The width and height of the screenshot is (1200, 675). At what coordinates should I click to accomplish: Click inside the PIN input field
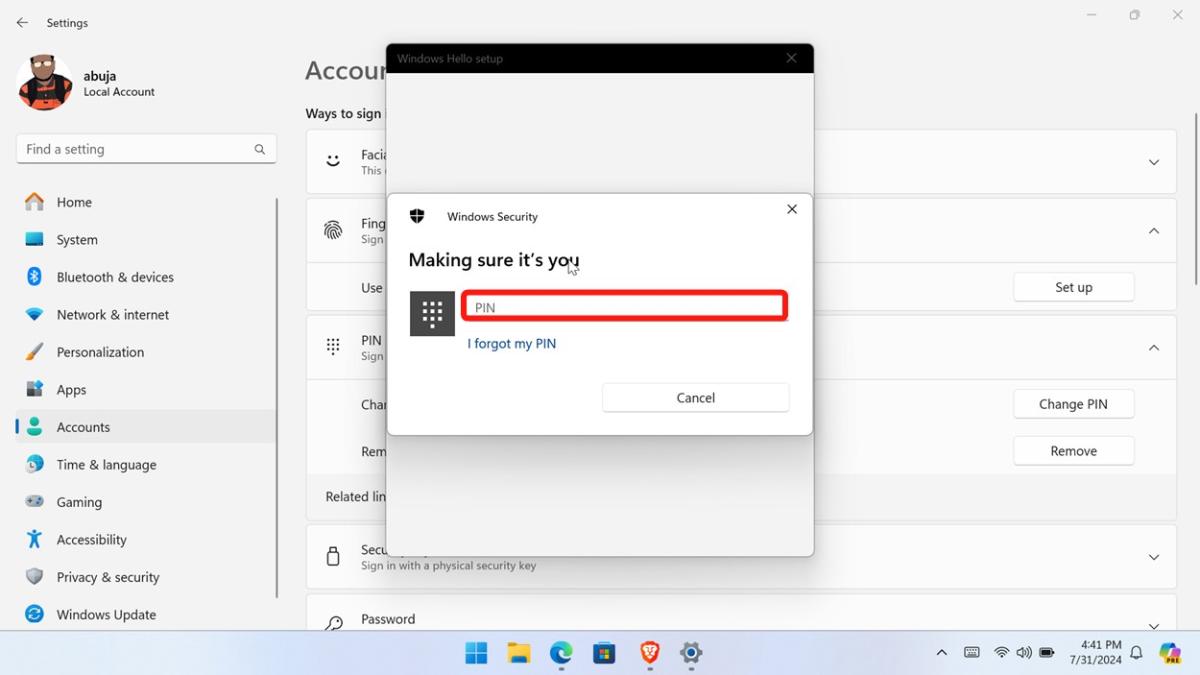point(624,306)
